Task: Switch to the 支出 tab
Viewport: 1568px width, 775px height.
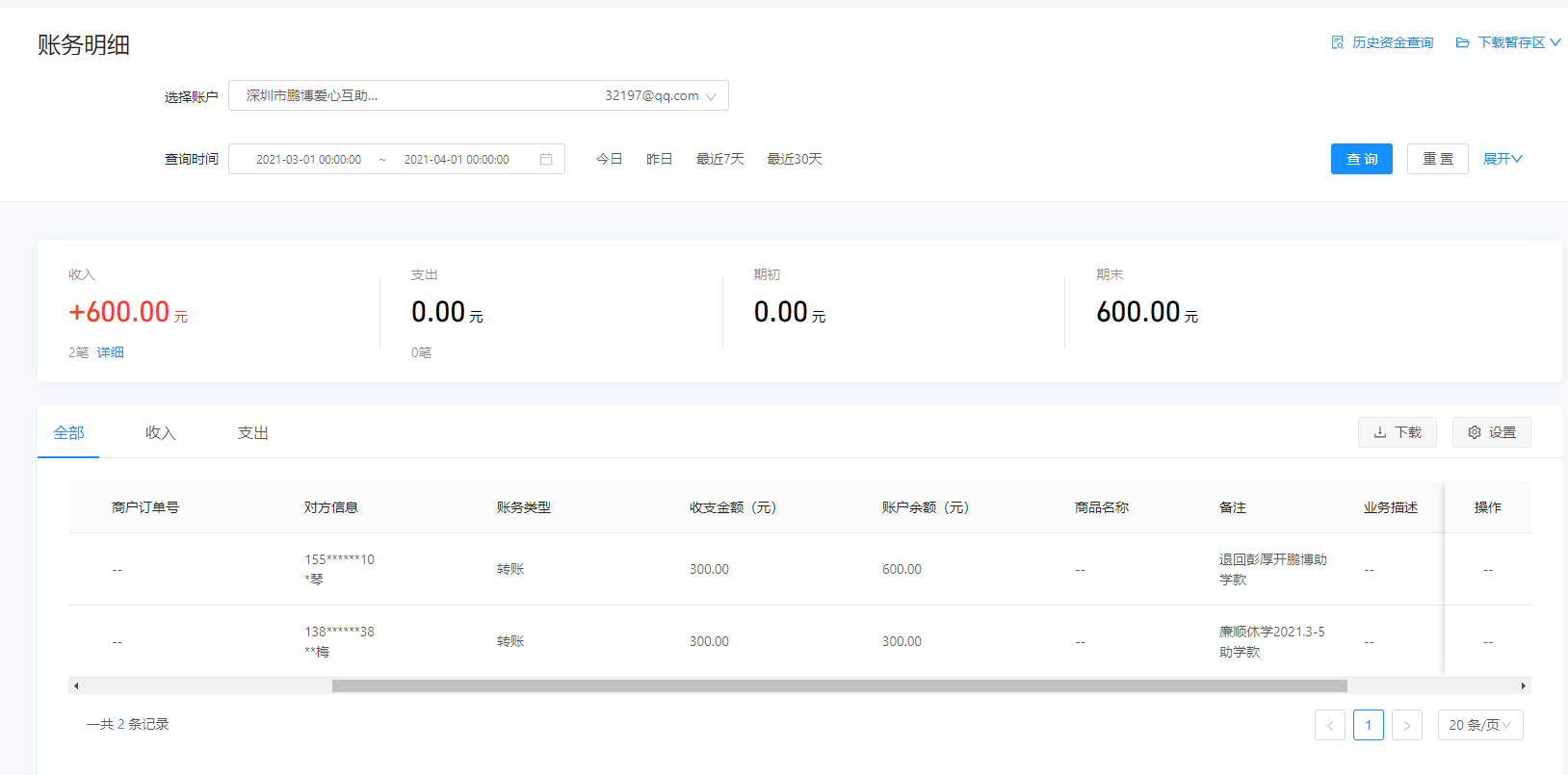Action: [x=253, y=433]
